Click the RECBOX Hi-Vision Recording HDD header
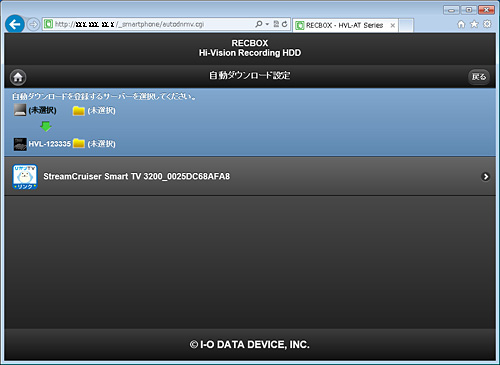The width and height of the screenshot is (500, 365). pyautogui.click(x=250, y=48)
